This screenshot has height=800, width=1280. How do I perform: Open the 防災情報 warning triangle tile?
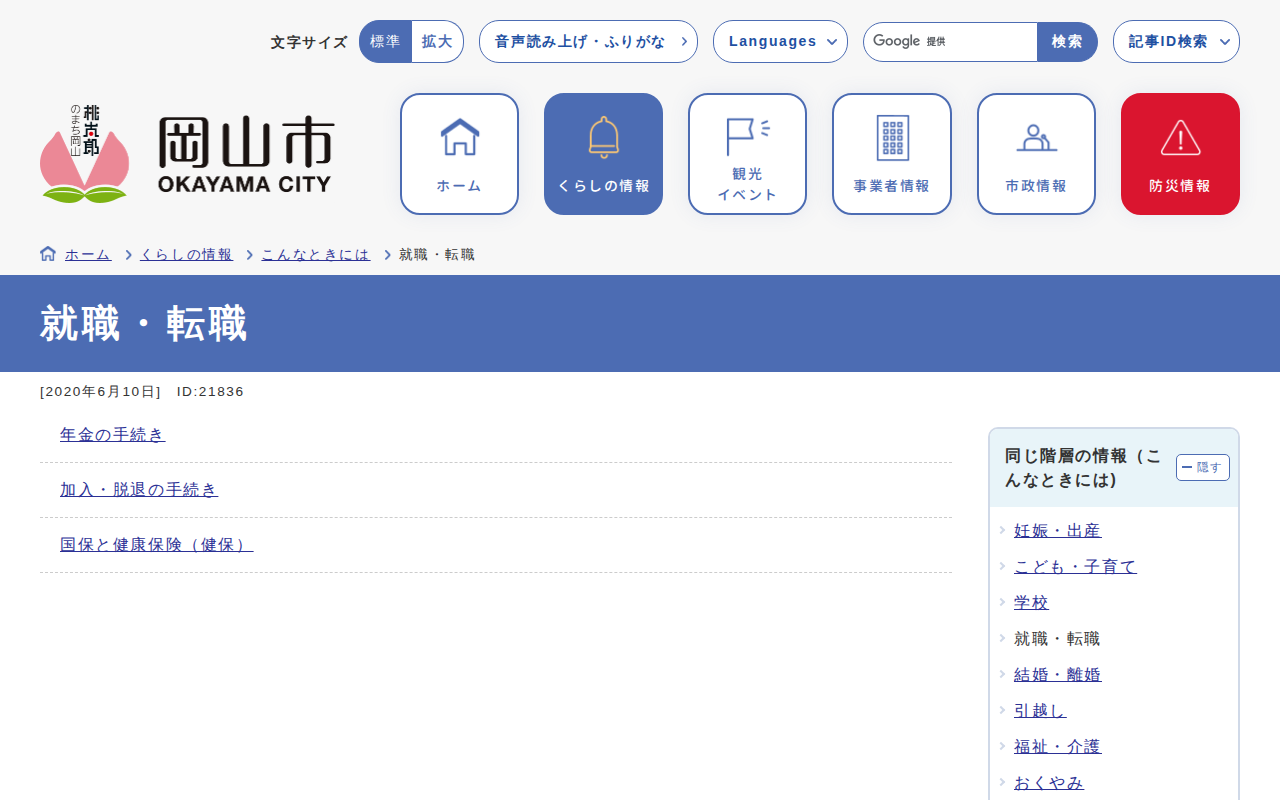click(1180, 154)
